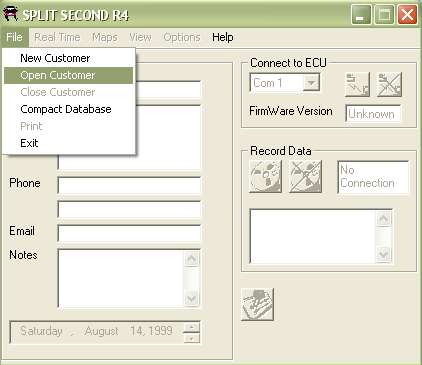
Task: Increment the date with spinner up arrow
Action: pos(192,327)
